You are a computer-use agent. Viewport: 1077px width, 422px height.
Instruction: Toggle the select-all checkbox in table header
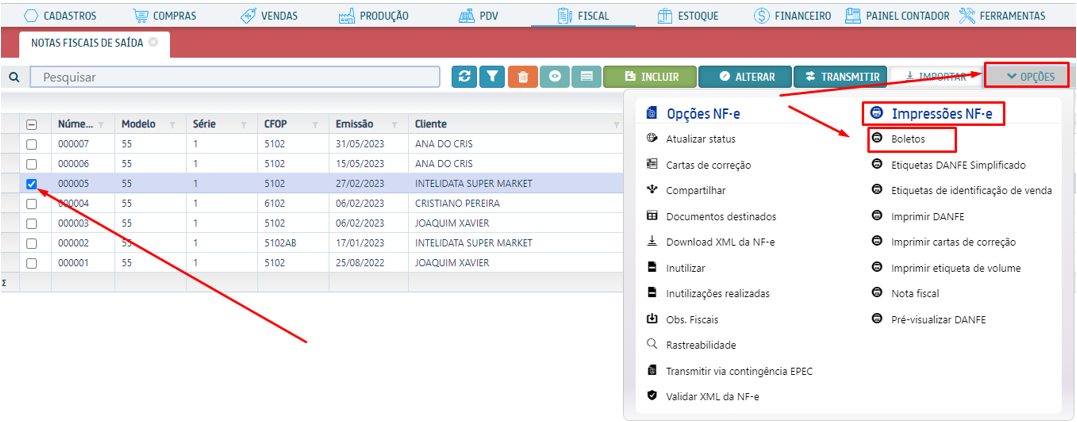click(x=31, y=124)
